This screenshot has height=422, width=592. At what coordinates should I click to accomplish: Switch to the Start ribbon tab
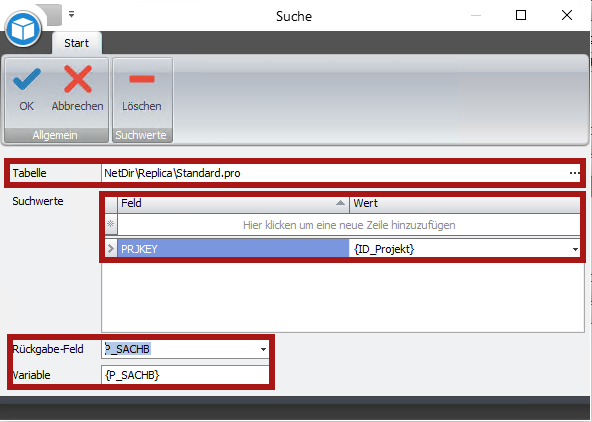pyautogui.click(x=77, y=43)
